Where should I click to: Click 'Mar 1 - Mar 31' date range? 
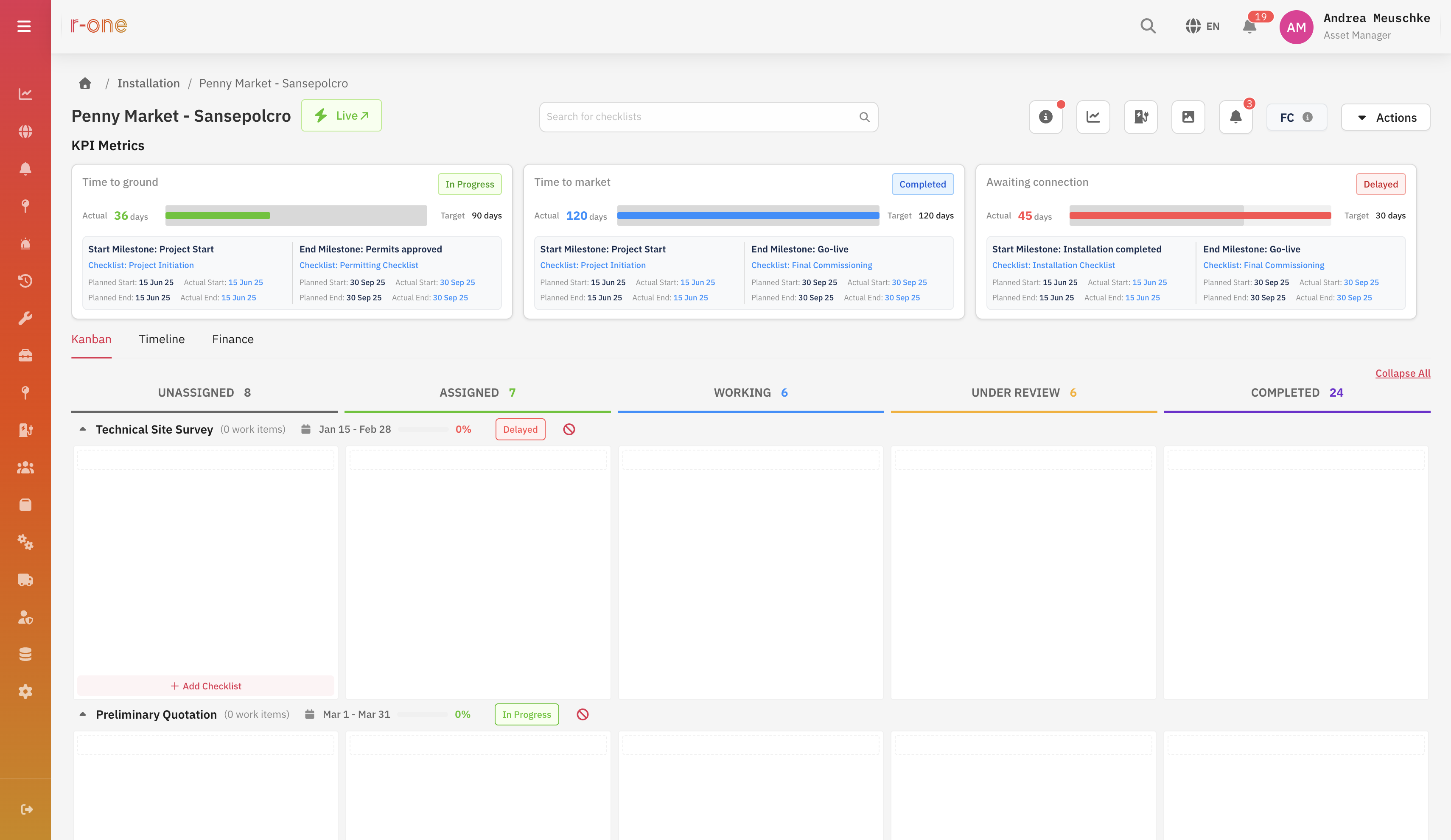tap(356, 714)
